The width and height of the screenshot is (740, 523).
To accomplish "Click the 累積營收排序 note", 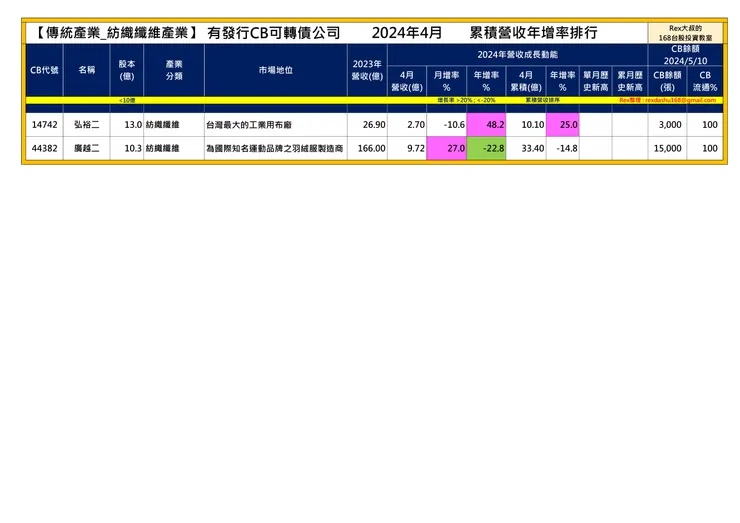I will (x=543, y=100).
